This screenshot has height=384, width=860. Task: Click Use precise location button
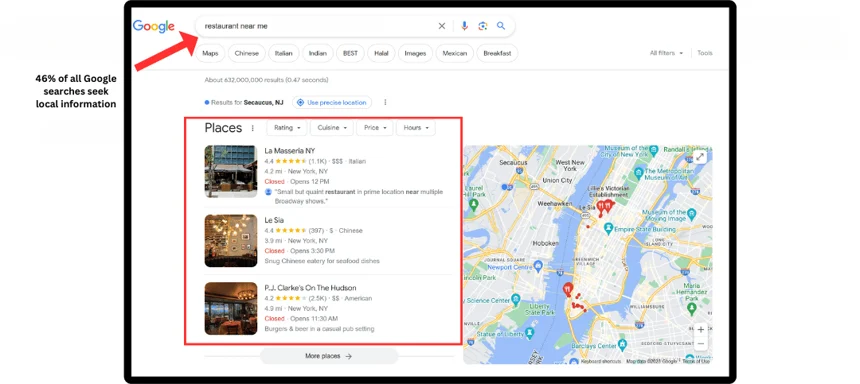pyautogui.click(x=332, y=103)
